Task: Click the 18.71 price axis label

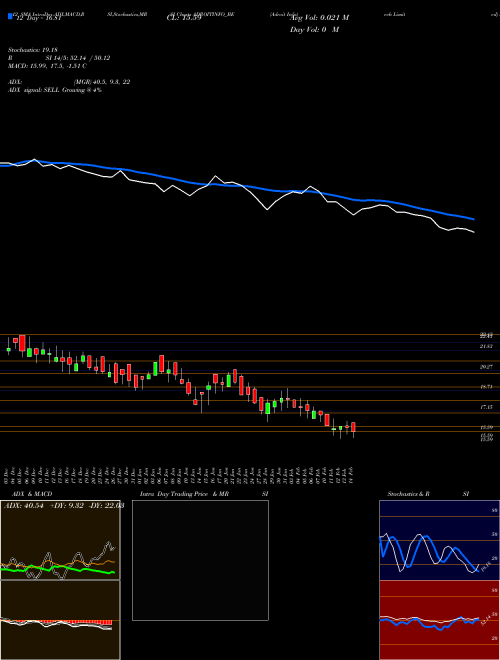Action: [486, 387]
